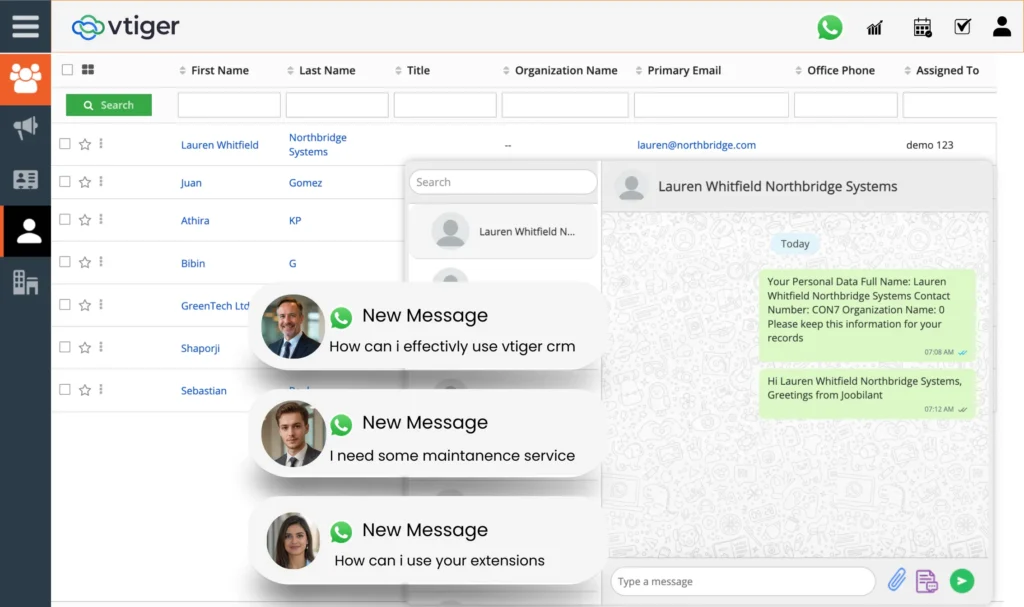The width and height of the screenshot is (1024, 607).
Task: Open the message templates icon near the chat input
Action: coord(926,580)
